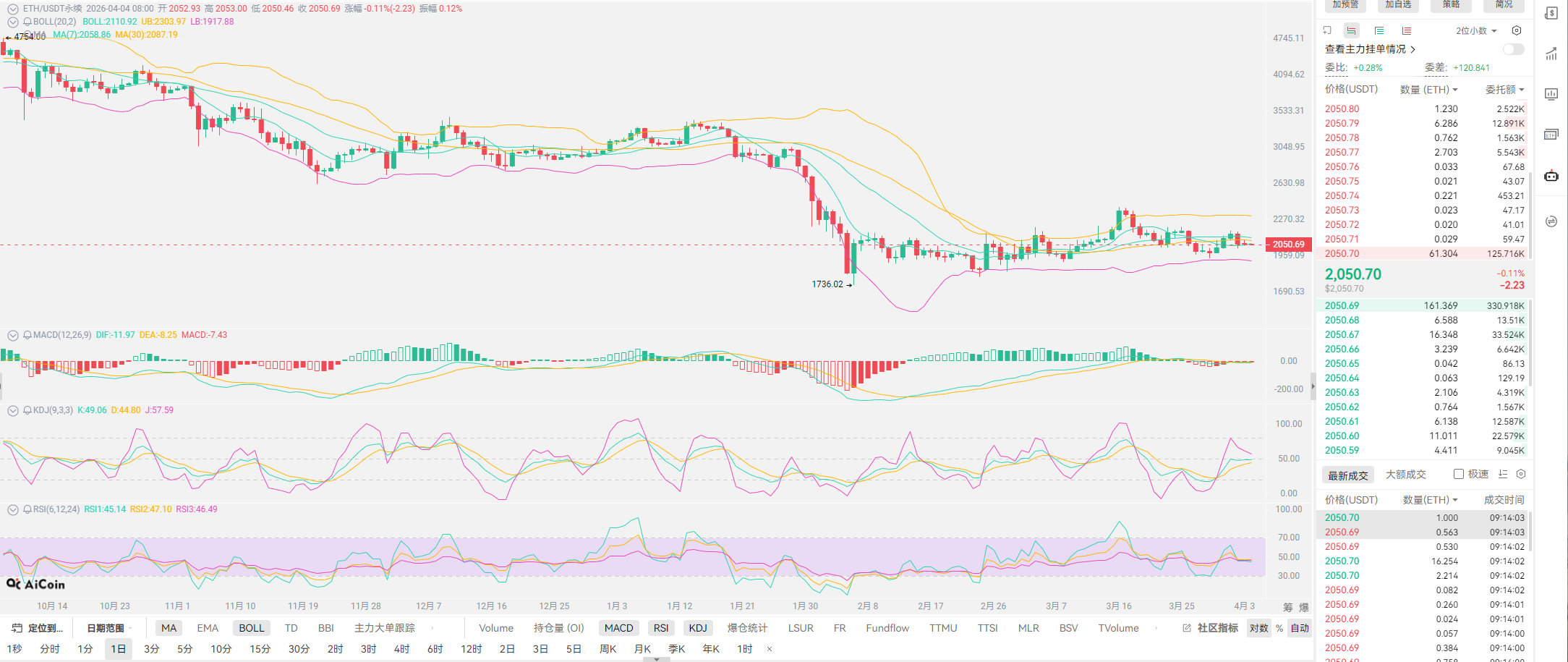
Task: Select combined buy/sell order book view
Action: [x=1351, y=30]
